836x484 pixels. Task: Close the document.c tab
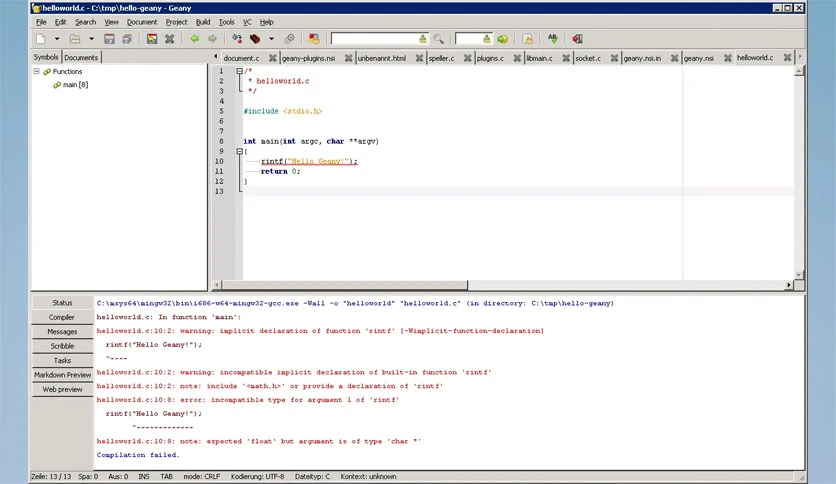(x=272, y=58)
